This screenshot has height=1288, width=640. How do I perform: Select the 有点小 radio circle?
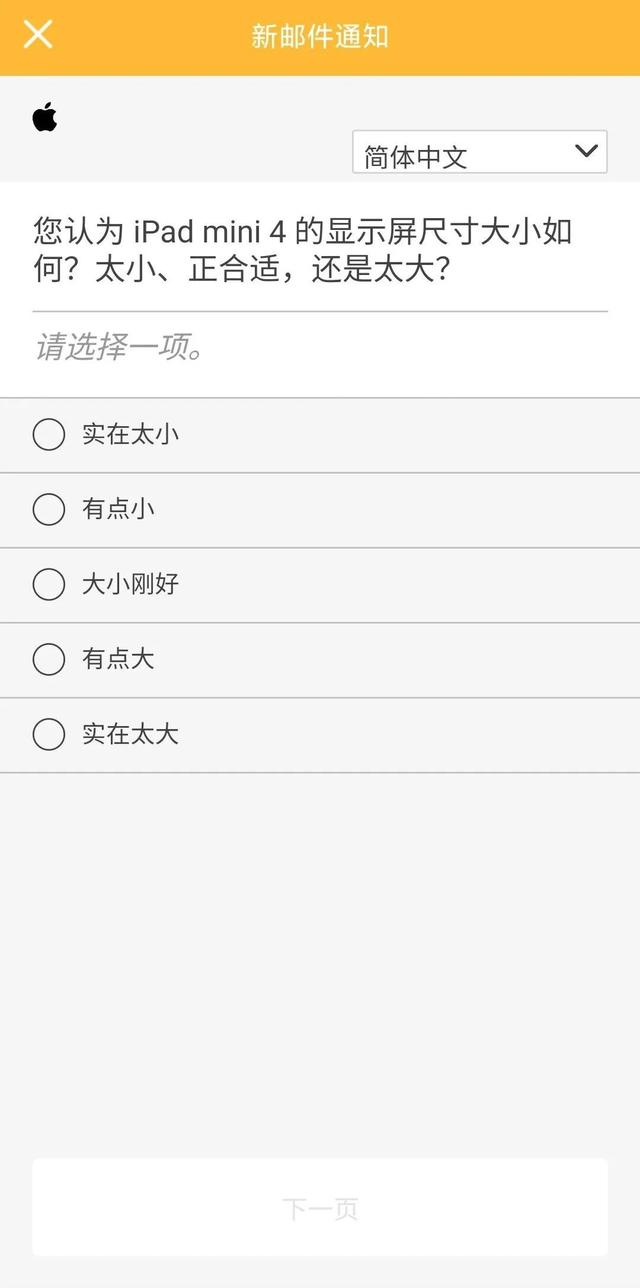click(x=49, y=510)
